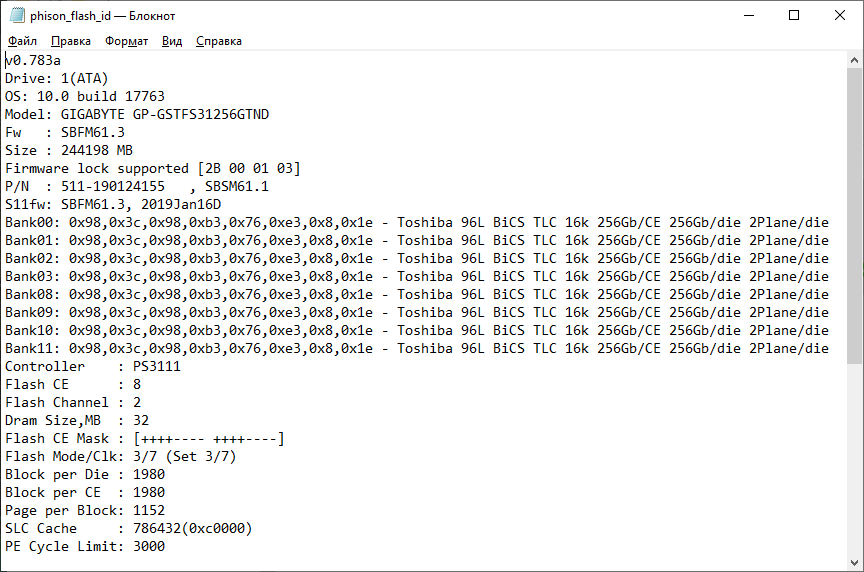This screenshot has height=572, width=864.
Task: Click the Size : 244198 MB line
Action: [69, 150]
